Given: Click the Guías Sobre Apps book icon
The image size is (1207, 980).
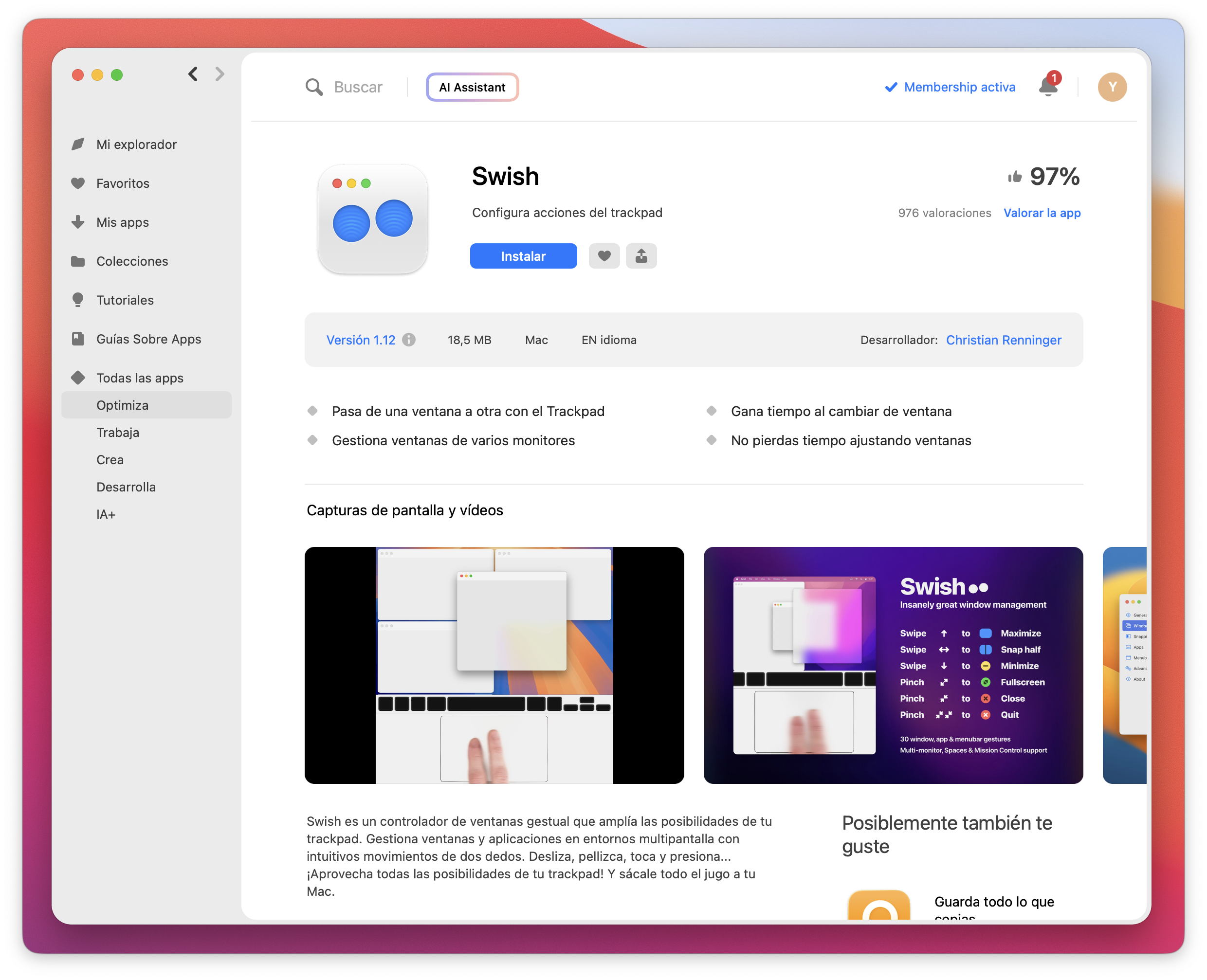Looking at the screenshot, I should (78, 339).
